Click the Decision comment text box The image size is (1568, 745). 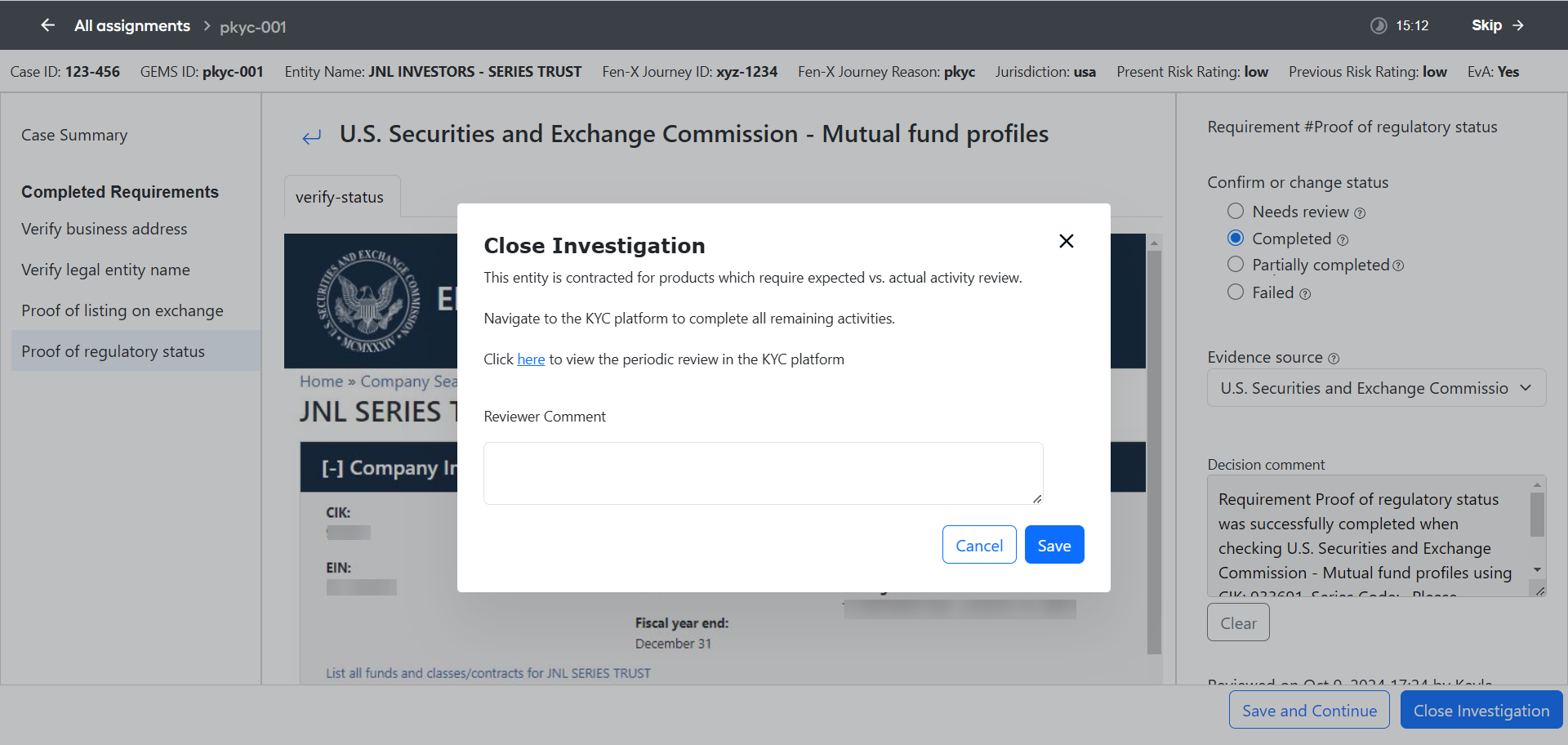click(x=1369, y=536)
